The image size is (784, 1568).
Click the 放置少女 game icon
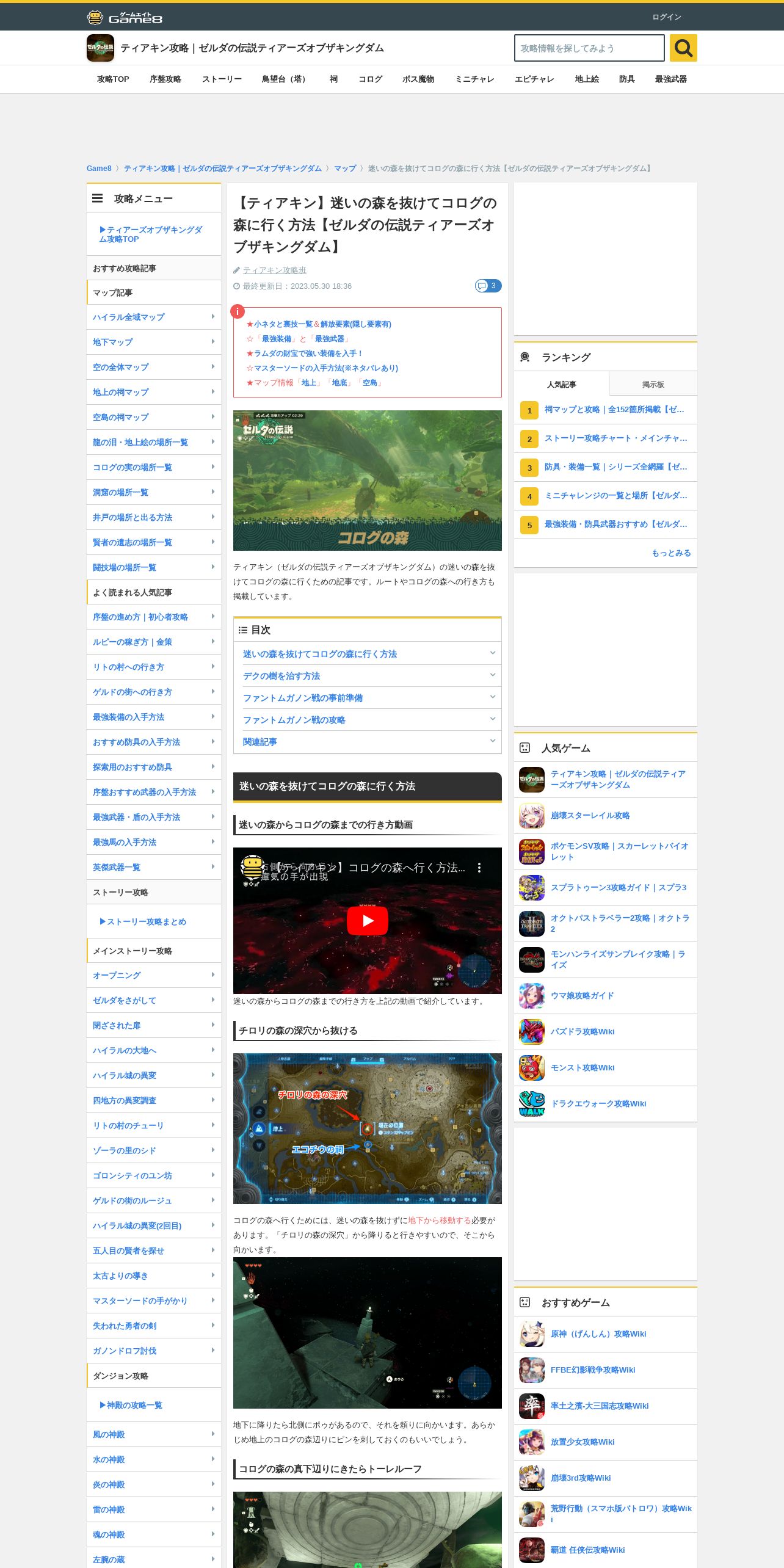coord(532,1442)
